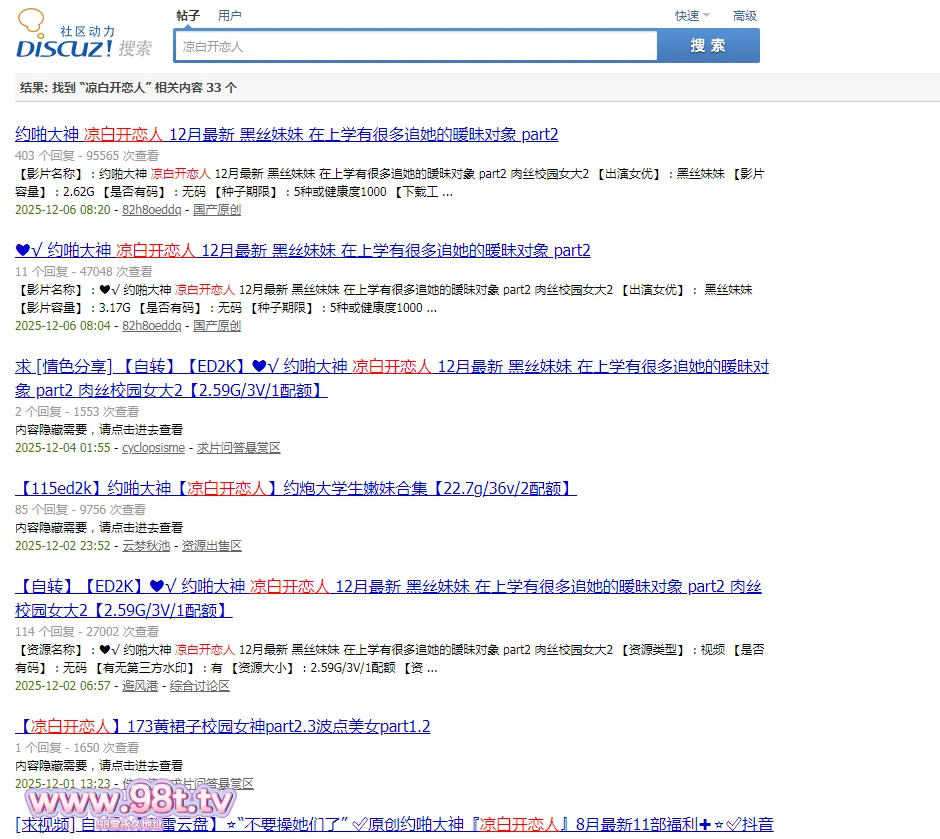Open author profile cyclopsisme
The height and width of the screenshot is (839, 940).
pos(153,448)
